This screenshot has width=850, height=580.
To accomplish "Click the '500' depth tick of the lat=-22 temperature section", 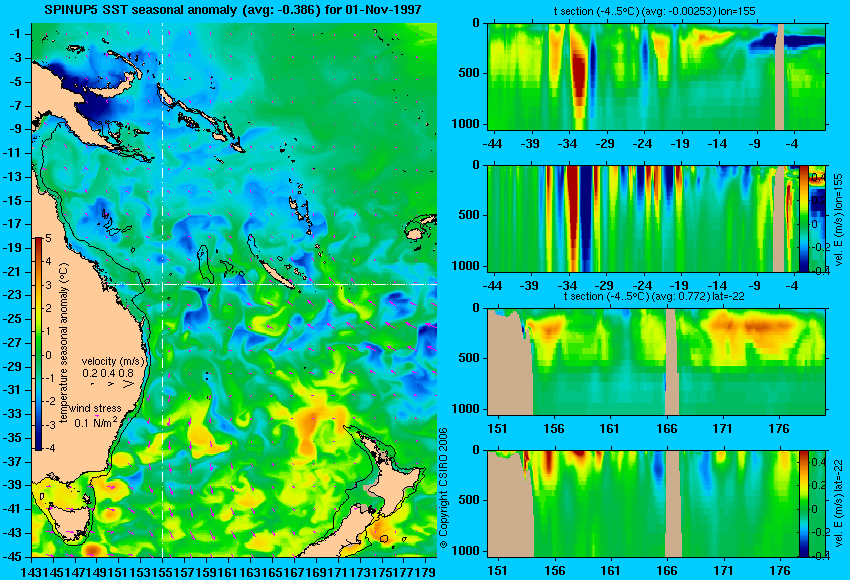I will [469, 358].
